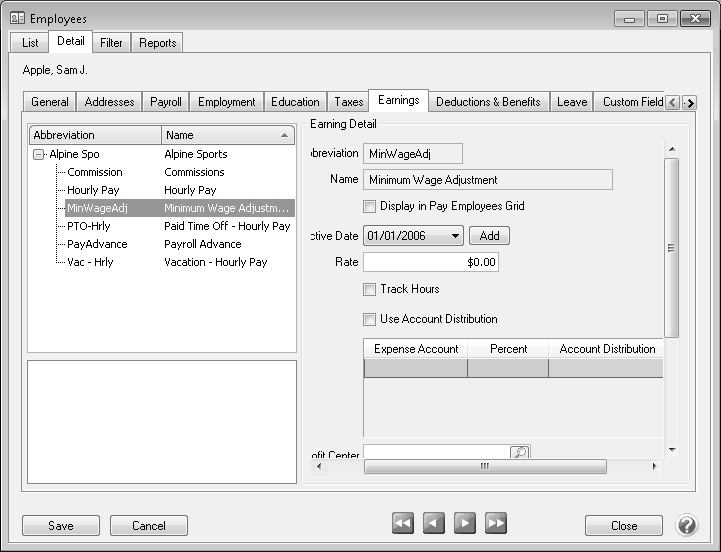This screenshot has height=552, width=721.
Task: Click the horizontal scrollbar in Earning Detail
Action: pyautogui.click(x=485, y=466)
